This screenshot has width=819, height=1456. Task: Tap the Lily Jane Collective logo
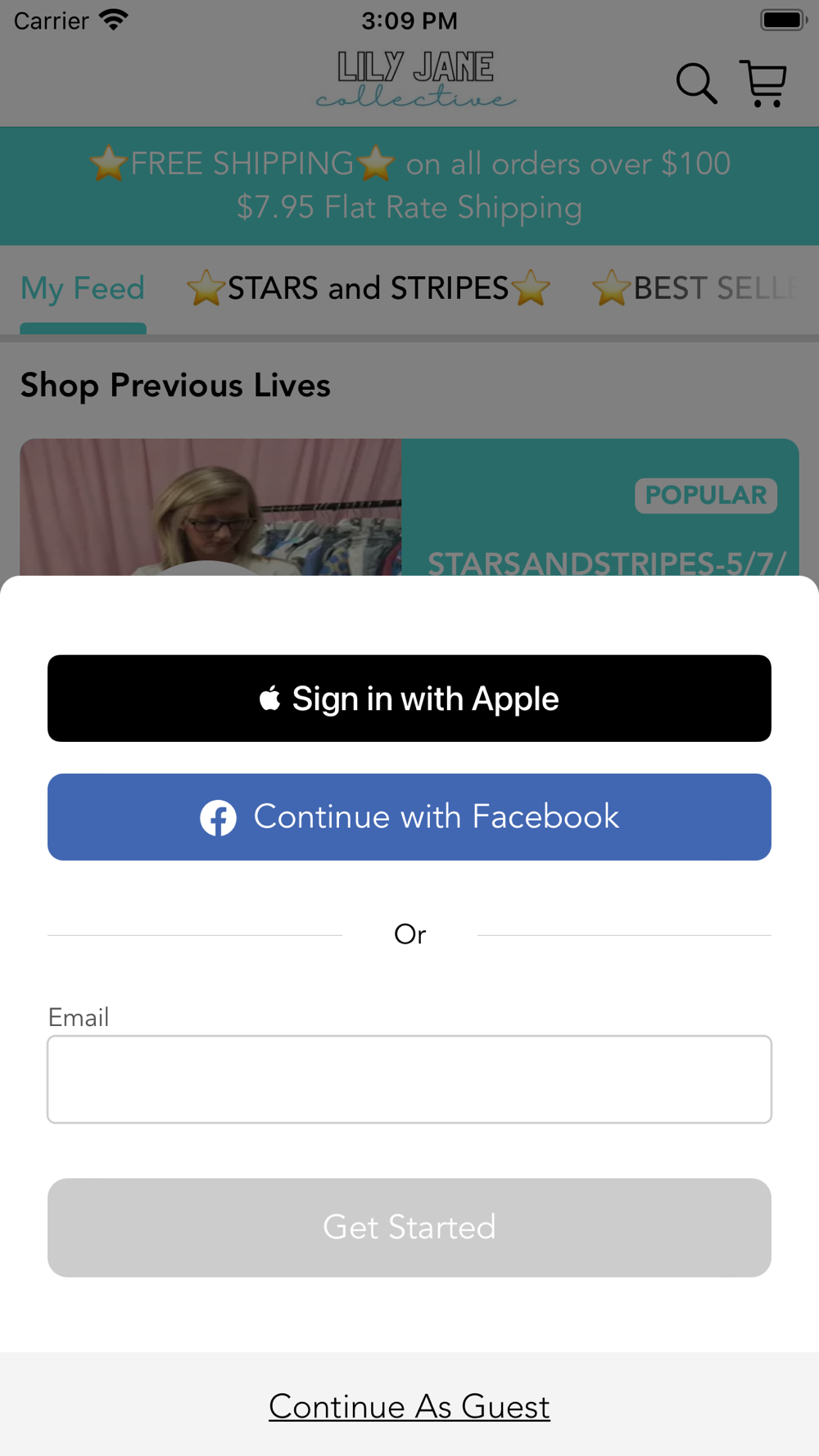coord(416,79)
